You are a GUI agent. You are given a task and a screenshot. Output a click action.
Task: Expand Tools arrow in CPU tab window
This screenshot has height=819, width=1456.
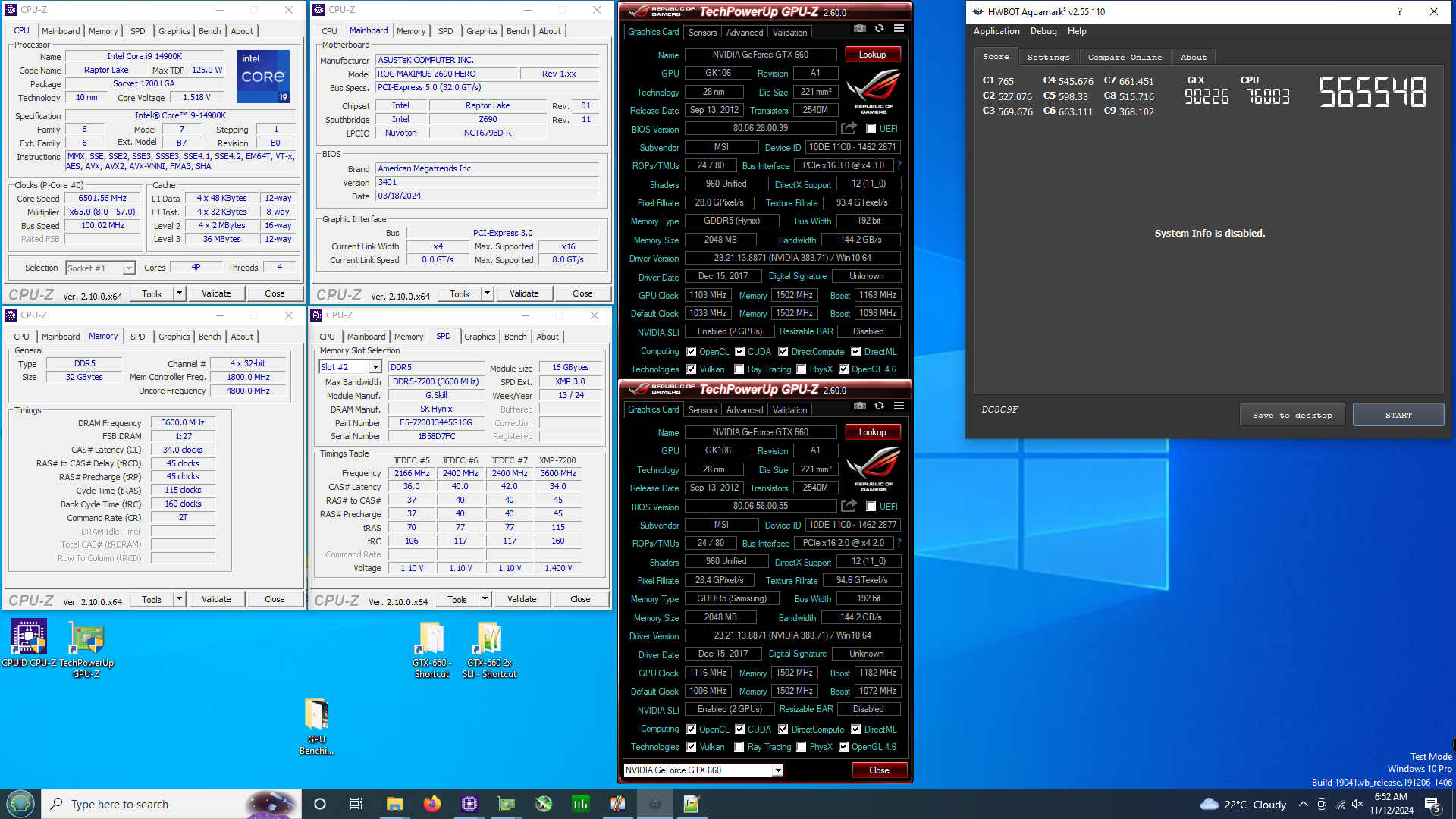pyautogui.click(x=180, y=293)
